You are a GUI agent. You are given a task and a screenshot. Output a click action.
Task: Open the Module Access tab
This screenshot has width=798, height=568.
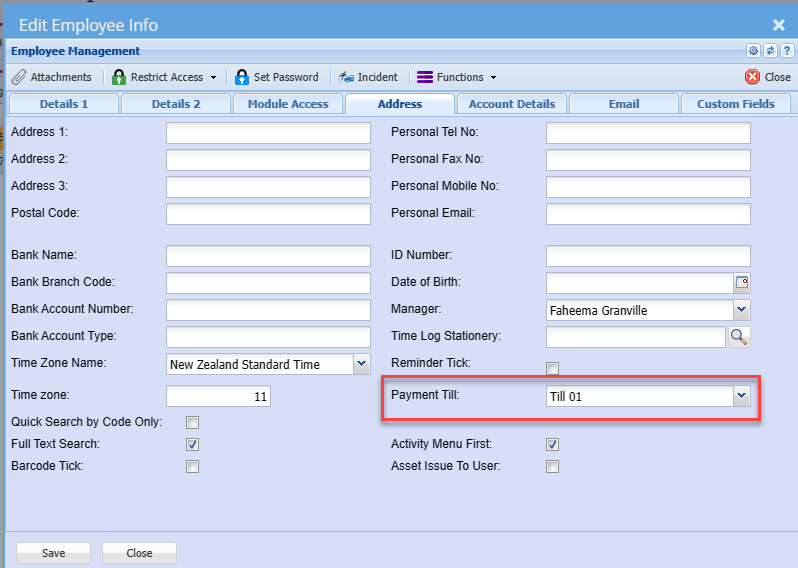click(288, 104)
